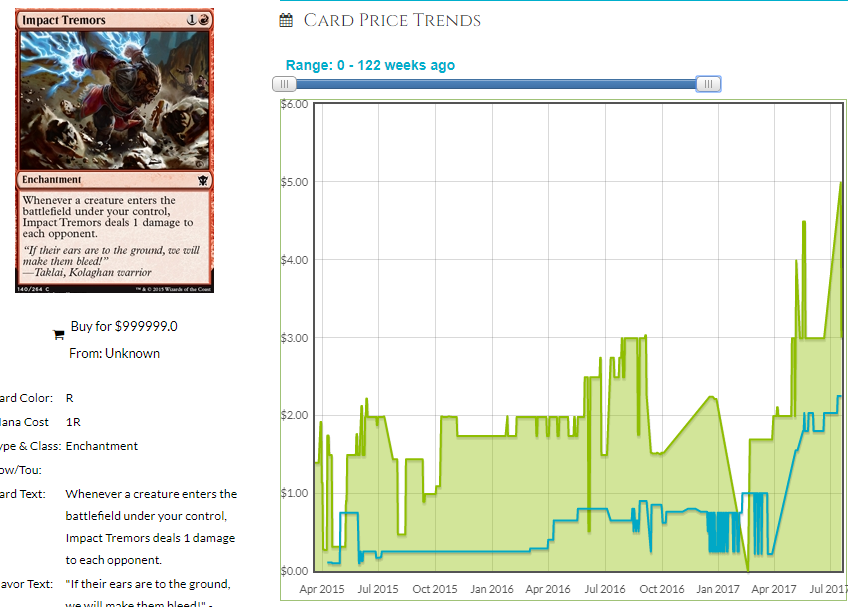Screen dimensions: 848x607
Task: Click the "Apr 2017" x-axis label
Action: (x=774, y=589)
